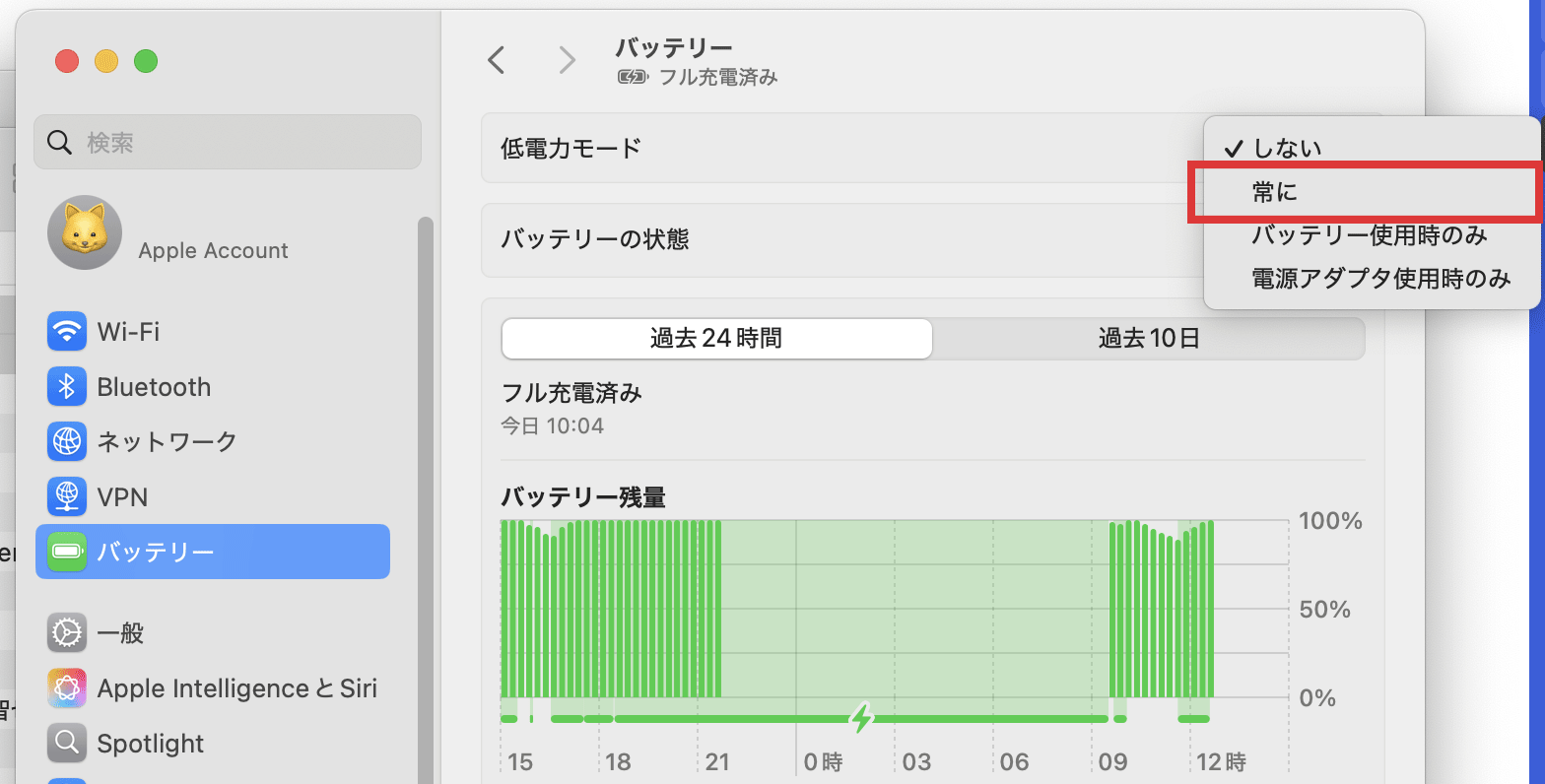
Task: Select バッテリー in the sidebar
Action: [x=213, y=552]
